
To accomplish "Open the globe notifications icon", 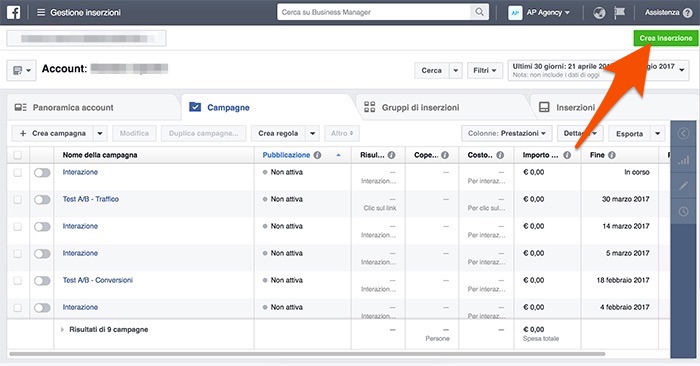I will coord(599,12).
